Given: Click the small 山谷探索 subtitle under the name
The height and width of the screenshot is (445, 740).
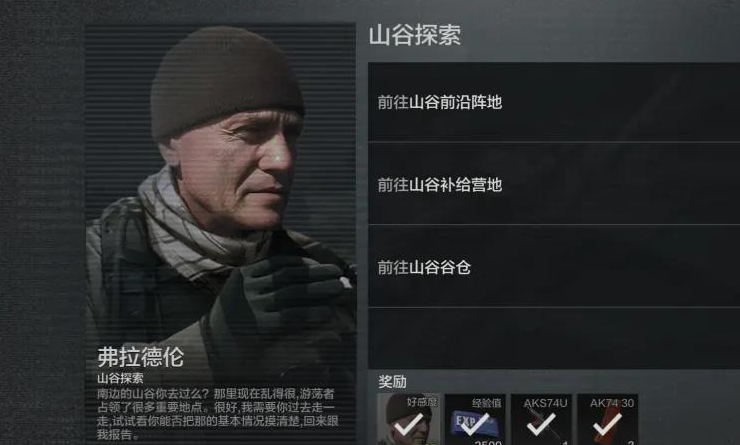Looking at the screenshot, I should pyautogui.click(x=120, y=378).
